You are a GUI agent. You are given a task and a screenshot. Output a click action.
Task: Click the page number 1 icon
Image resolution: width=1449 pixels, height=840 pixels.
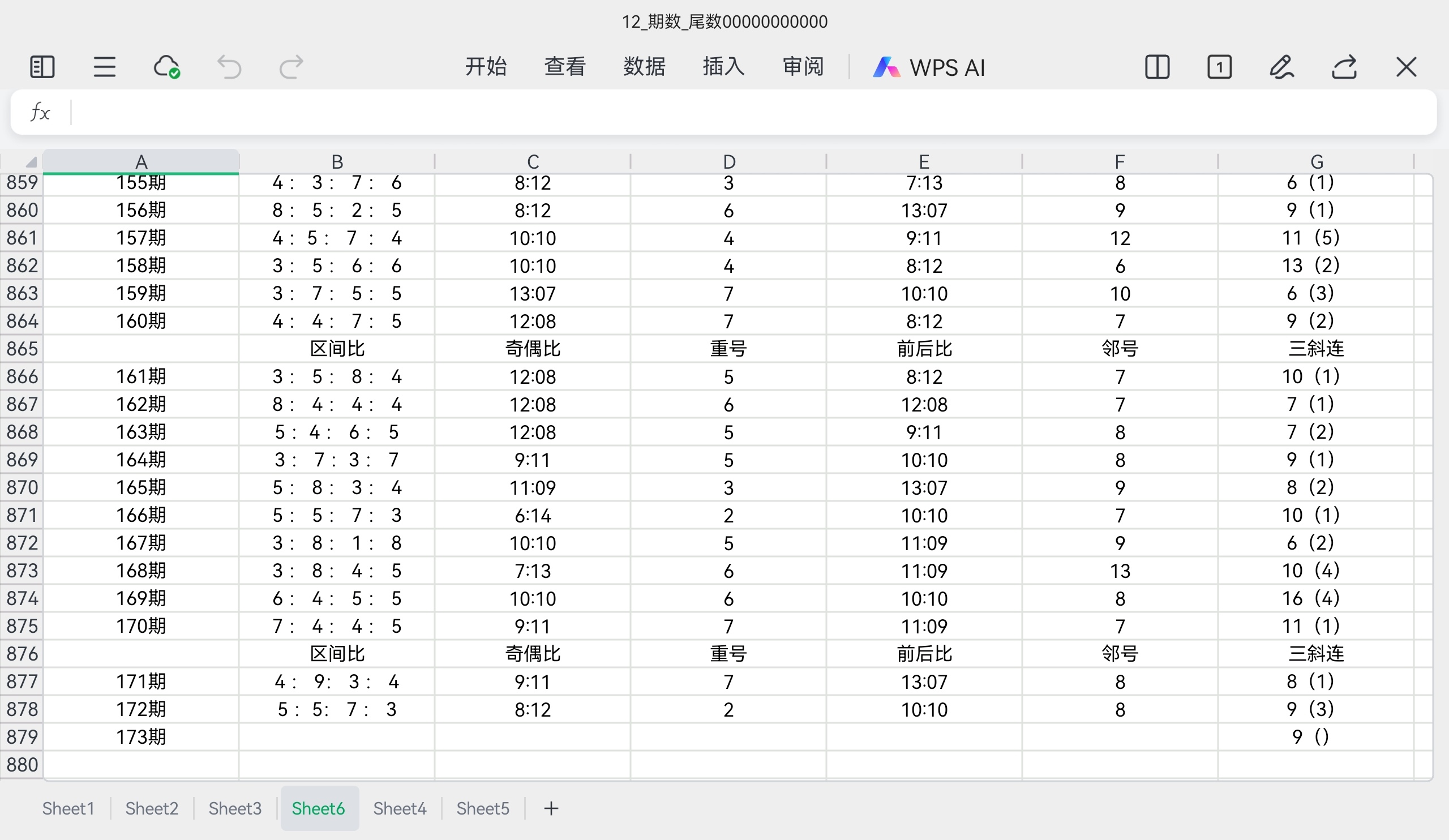[x=1219, y=67]
